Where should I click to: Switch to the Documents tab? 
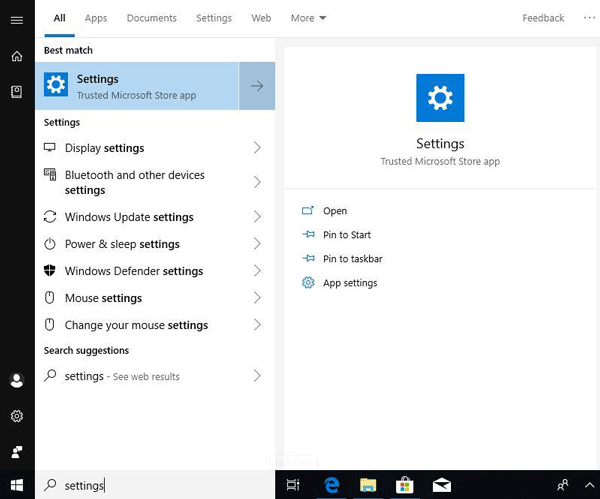click(x=152, y=18)
